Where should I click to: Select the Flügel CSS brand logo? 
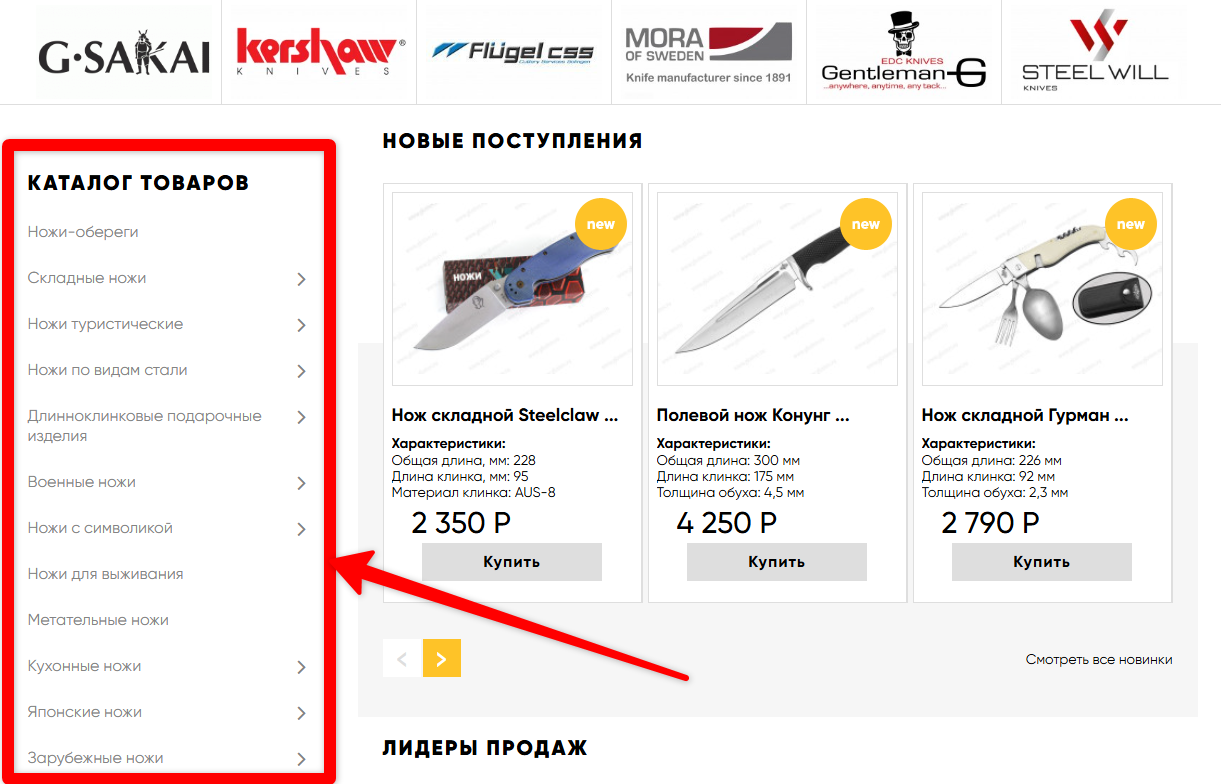coord(513,52)
